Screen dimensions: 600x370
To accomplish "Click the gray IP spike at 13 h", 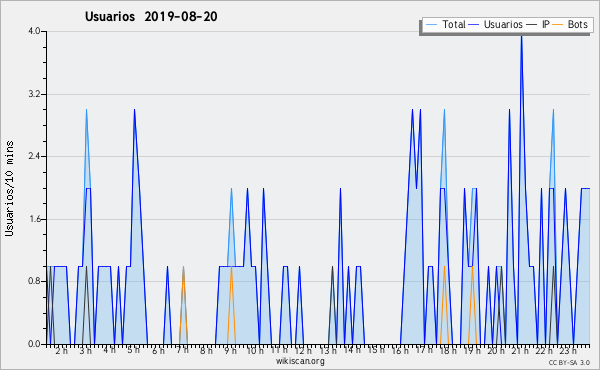I will 332,305.
